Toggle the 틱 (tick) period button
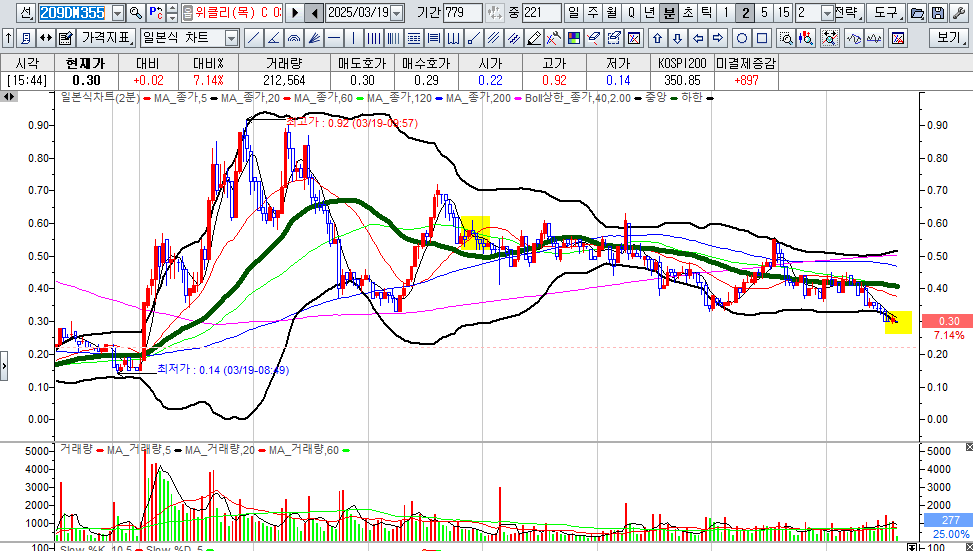Viewport: 973px width, 551px height. (707, 12)
